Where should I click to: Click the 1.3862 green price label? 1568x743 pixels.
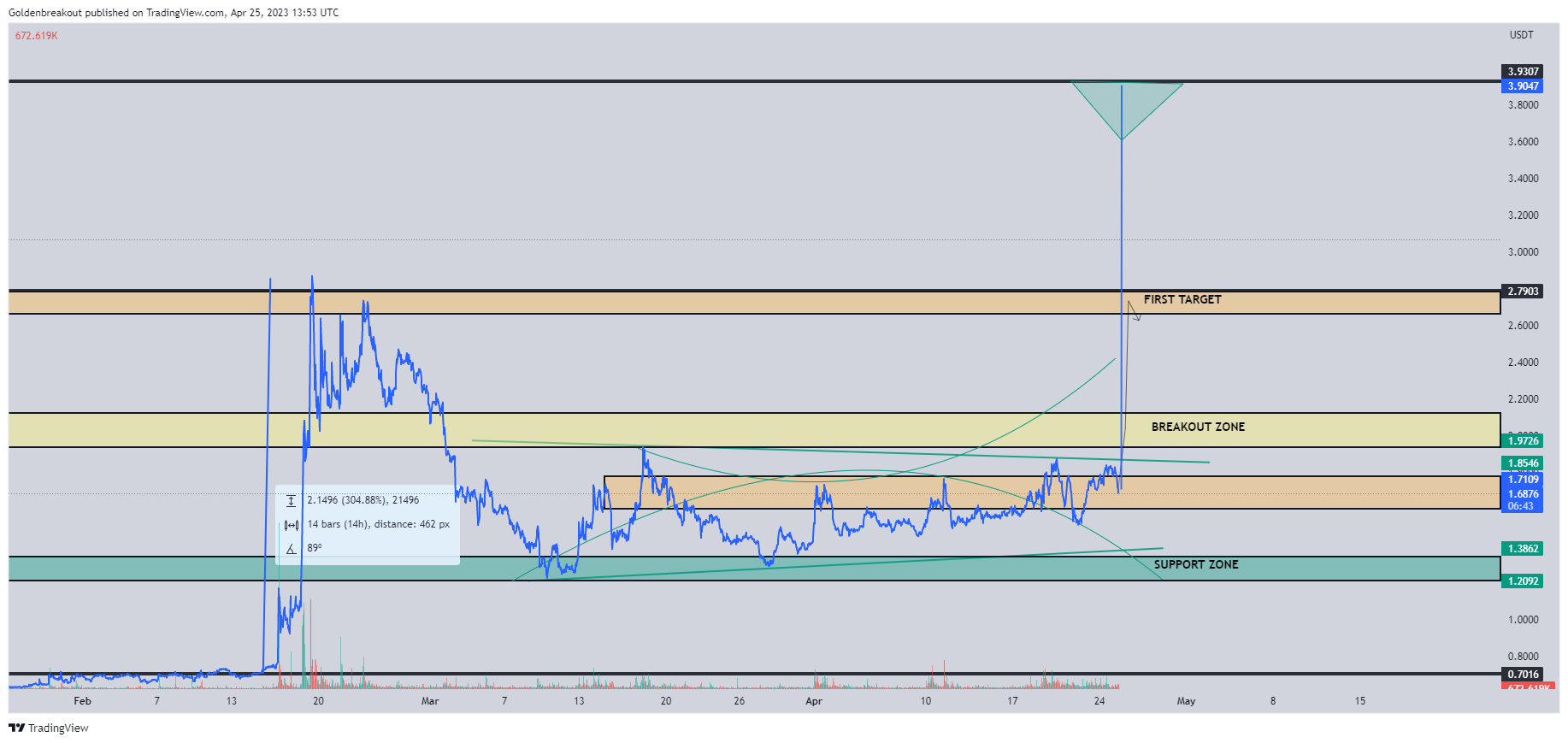[1523, 549]
